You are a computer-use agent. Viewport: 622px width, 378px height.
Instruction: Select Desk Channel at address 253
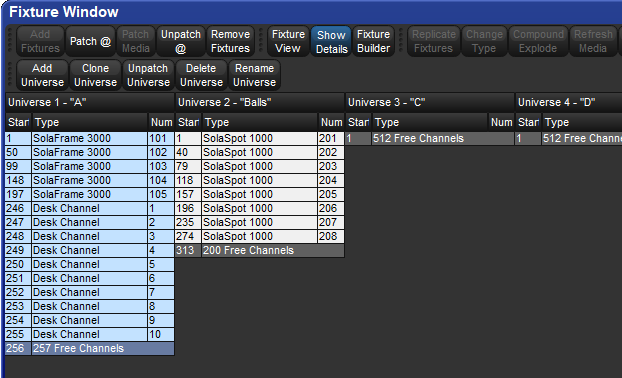tap(90, 306)
